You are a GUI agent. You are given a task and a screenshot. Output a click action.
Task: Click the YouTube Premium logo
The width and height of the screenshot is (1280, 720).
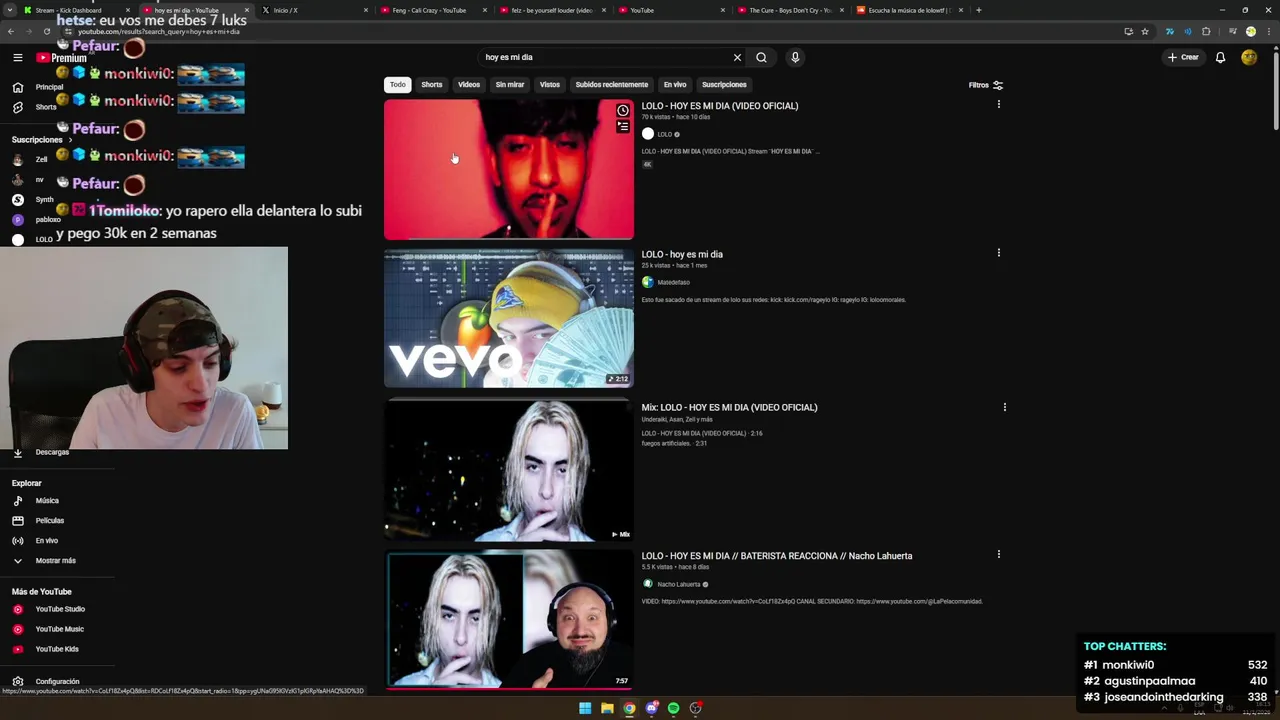61,58
